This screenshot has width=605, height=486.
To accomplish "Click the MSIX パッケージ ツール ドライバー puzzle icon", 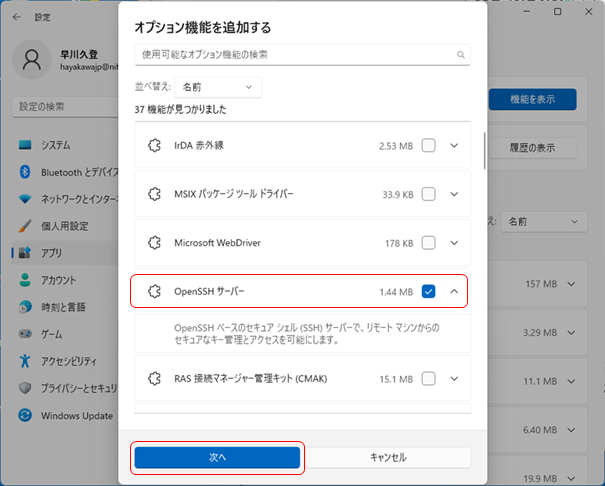I will [x=155, y=194].
